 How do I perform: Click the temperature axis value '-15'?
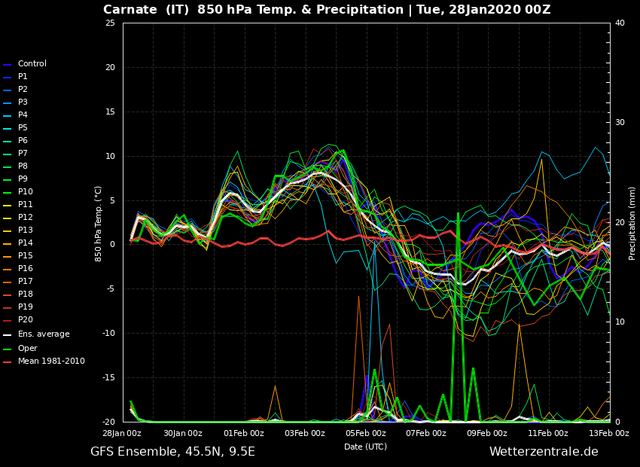pyautogui.click(x=109, y=378)
